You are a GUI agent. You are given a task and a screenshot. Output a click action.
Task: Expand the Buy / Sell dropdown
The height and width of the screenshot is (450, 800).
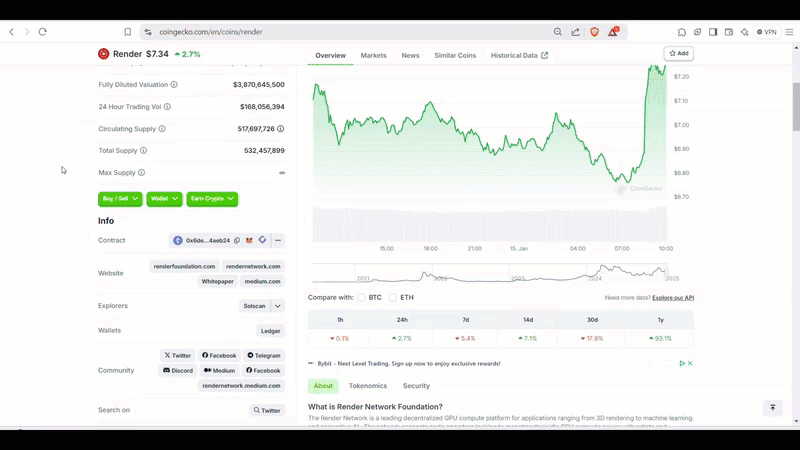[x=120, y=198]
